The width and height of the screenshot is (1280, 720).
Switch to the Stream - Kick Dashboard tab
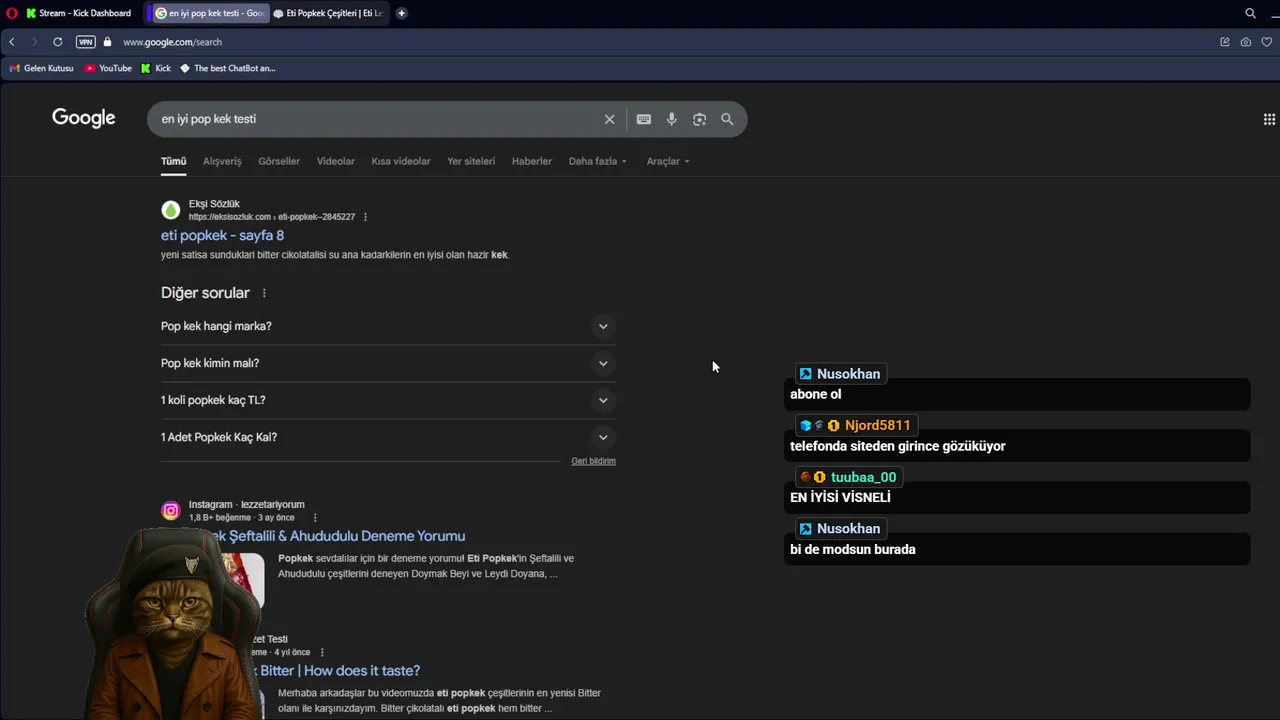79,13
